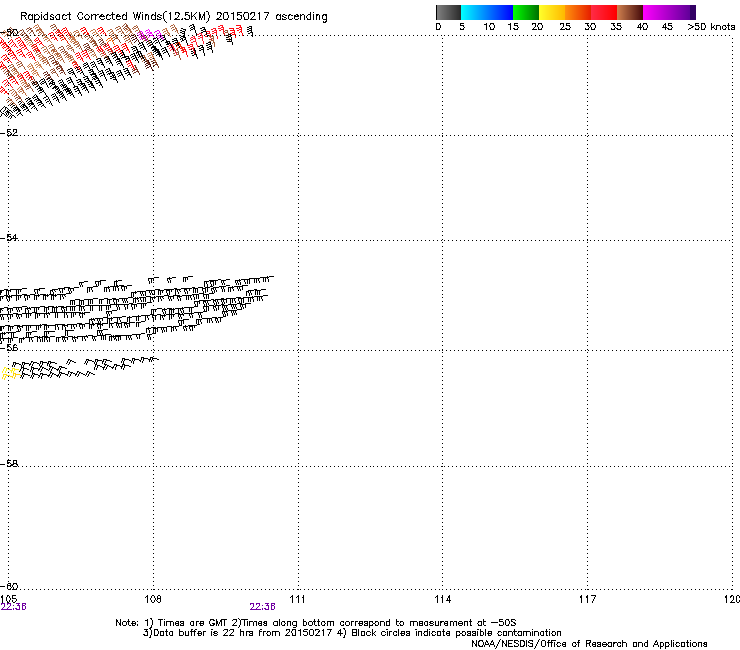740x650 pixels.
Task: Click the '108' longitude axis label
Action: click(x=153, y=599)
